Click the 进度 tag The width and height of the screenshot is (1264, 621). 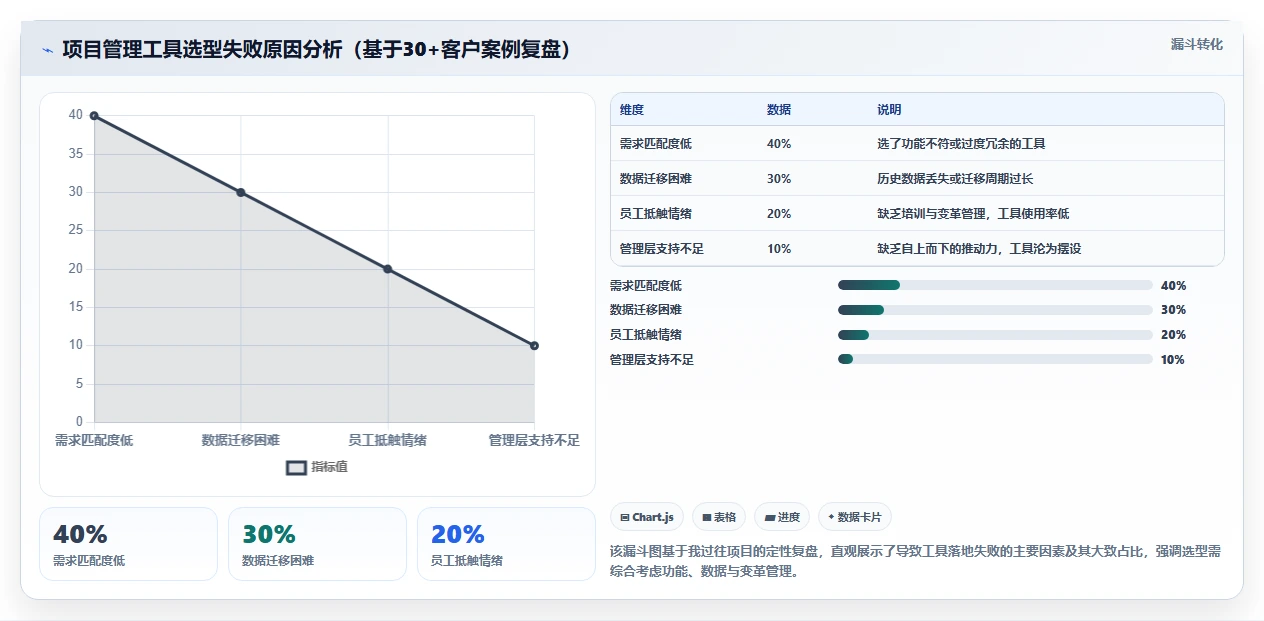coord(782,517)
